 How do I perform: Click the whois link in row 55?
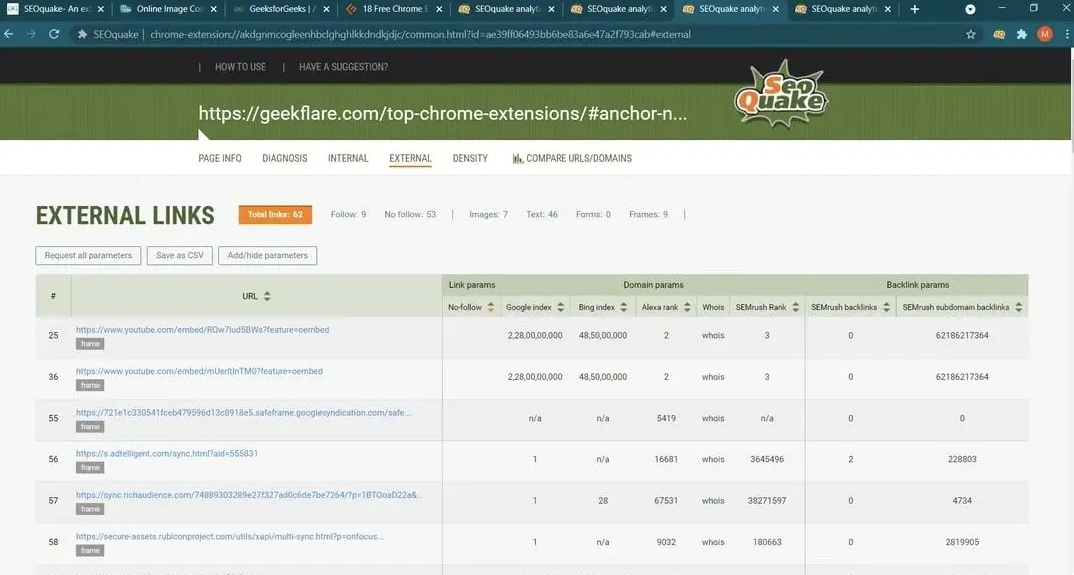(x=713, y=418)
